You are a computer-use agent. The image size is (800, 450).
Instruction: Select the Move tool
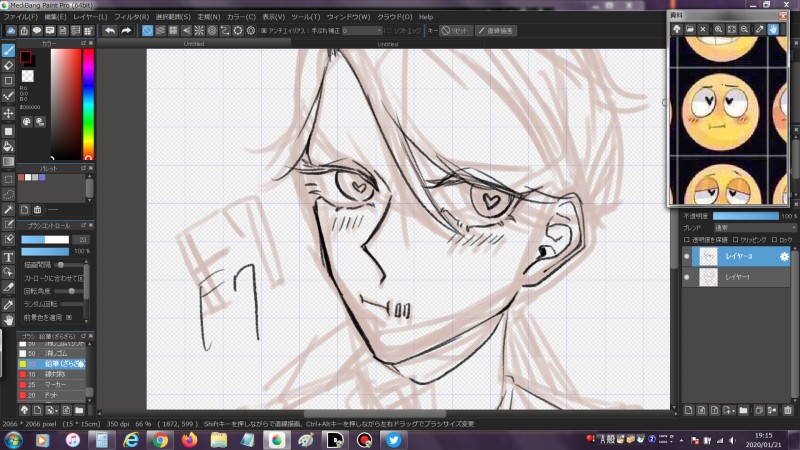pos(8,113)
